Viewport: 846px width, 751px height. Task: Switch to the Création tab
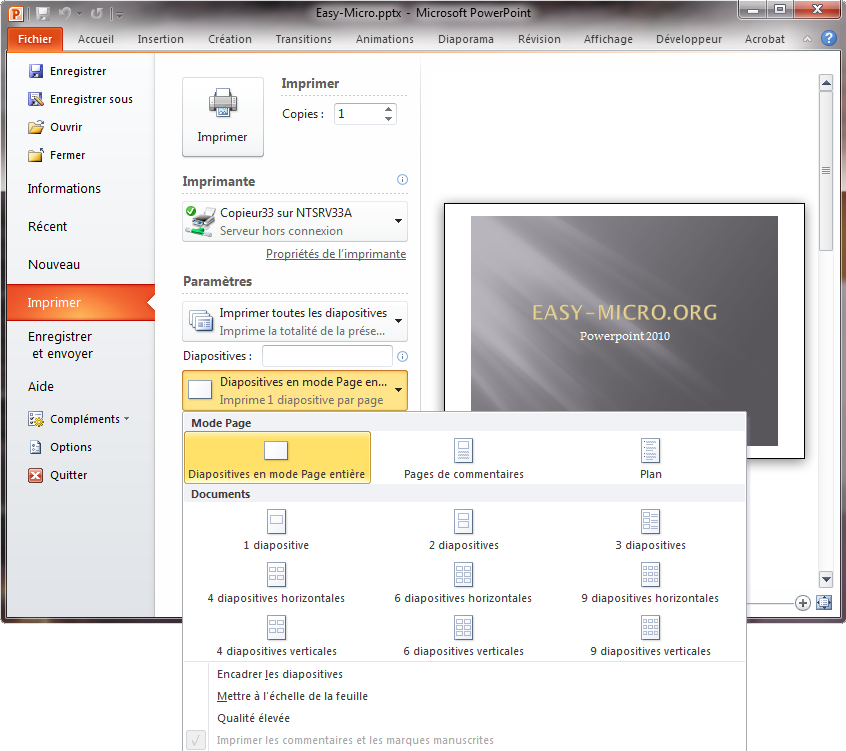click(x=230, y=39)
